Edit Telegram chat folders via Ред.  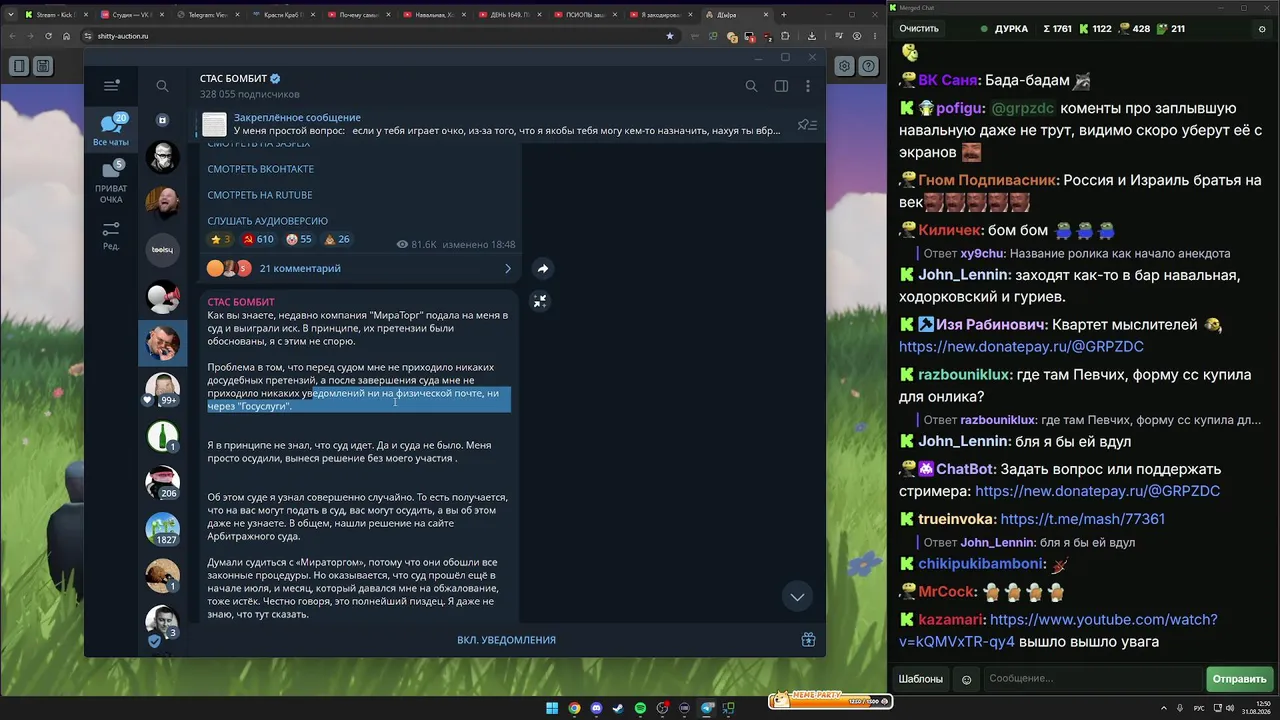pos(111,236)
